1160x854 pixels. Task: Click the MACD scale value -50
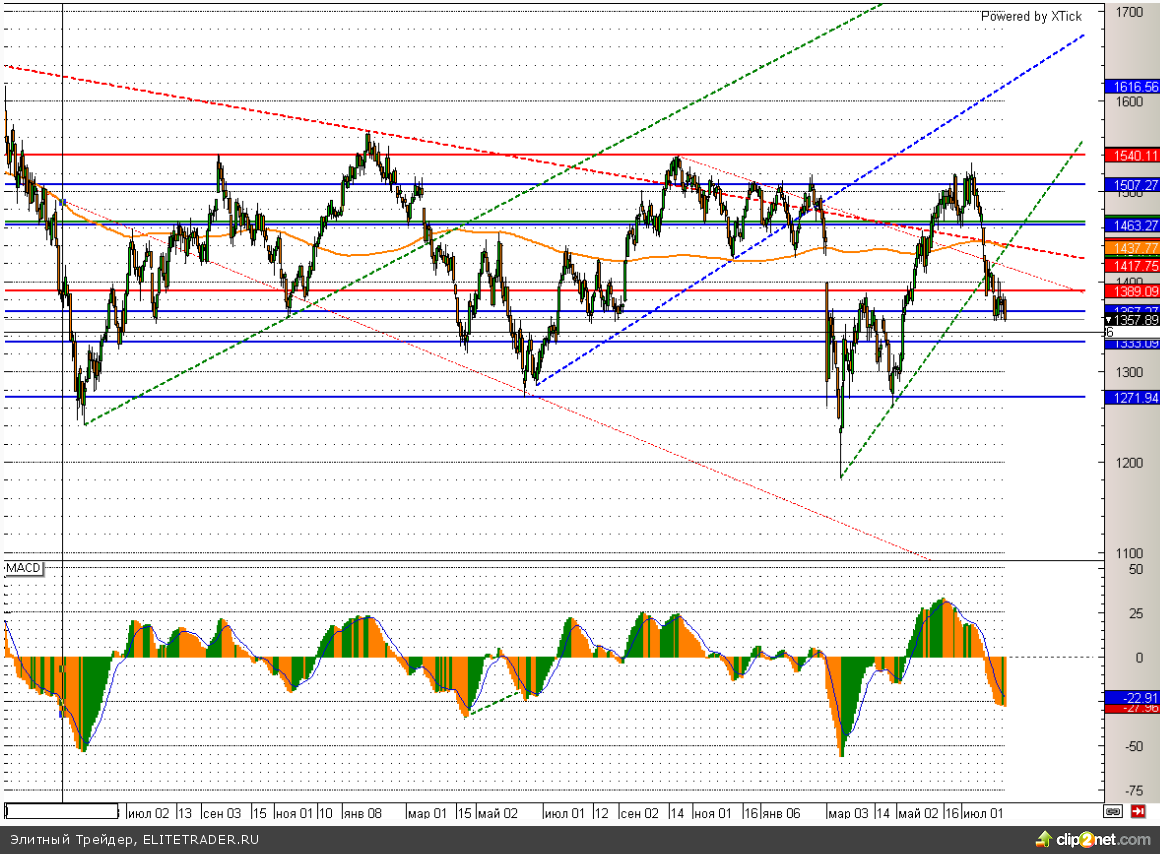coord(1133,747)
